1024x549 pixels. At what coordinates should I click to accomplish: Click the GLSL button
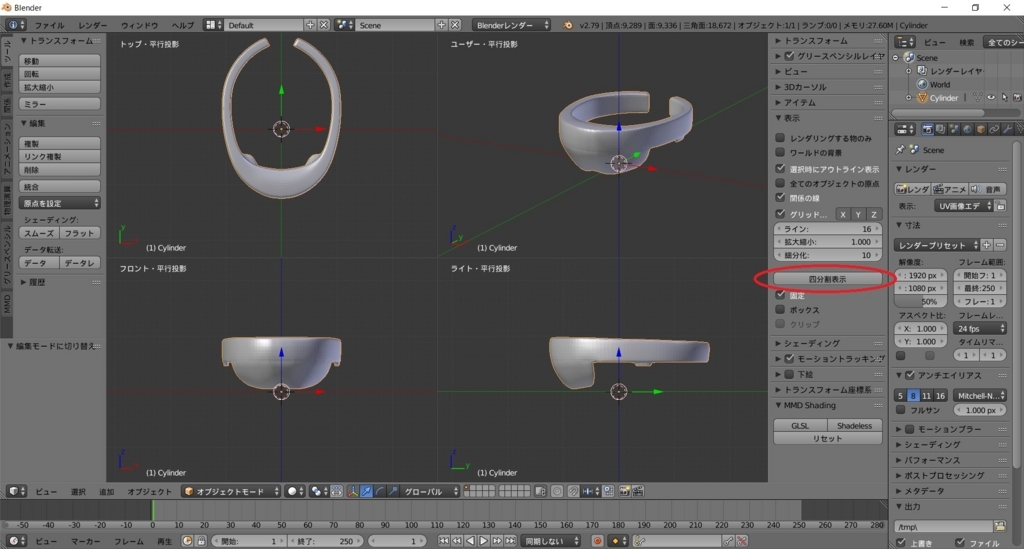pyautogui.click(x=800, y=426)
